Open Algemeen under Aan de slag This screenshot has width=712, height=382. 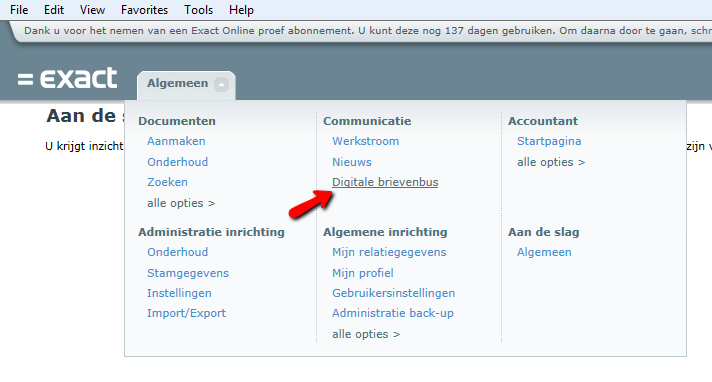[x=544, y=252]
